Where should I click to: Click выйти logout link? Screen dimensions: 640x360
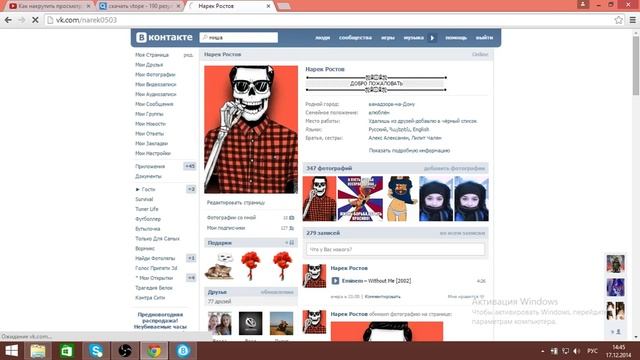(x=484, y=38)
